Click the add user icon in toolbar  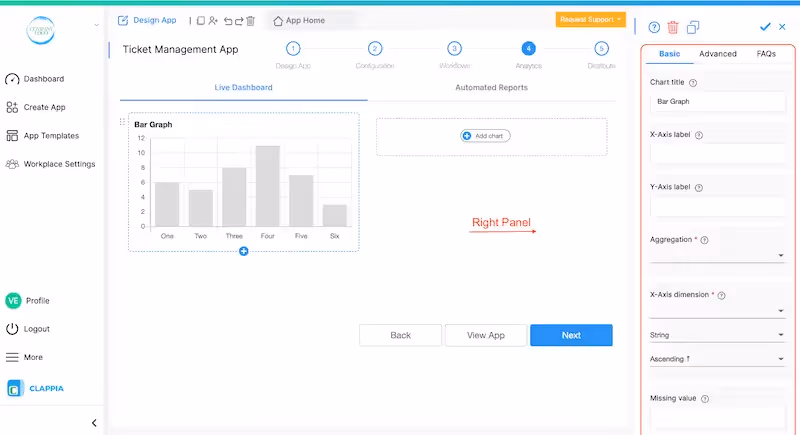[213, 21]
